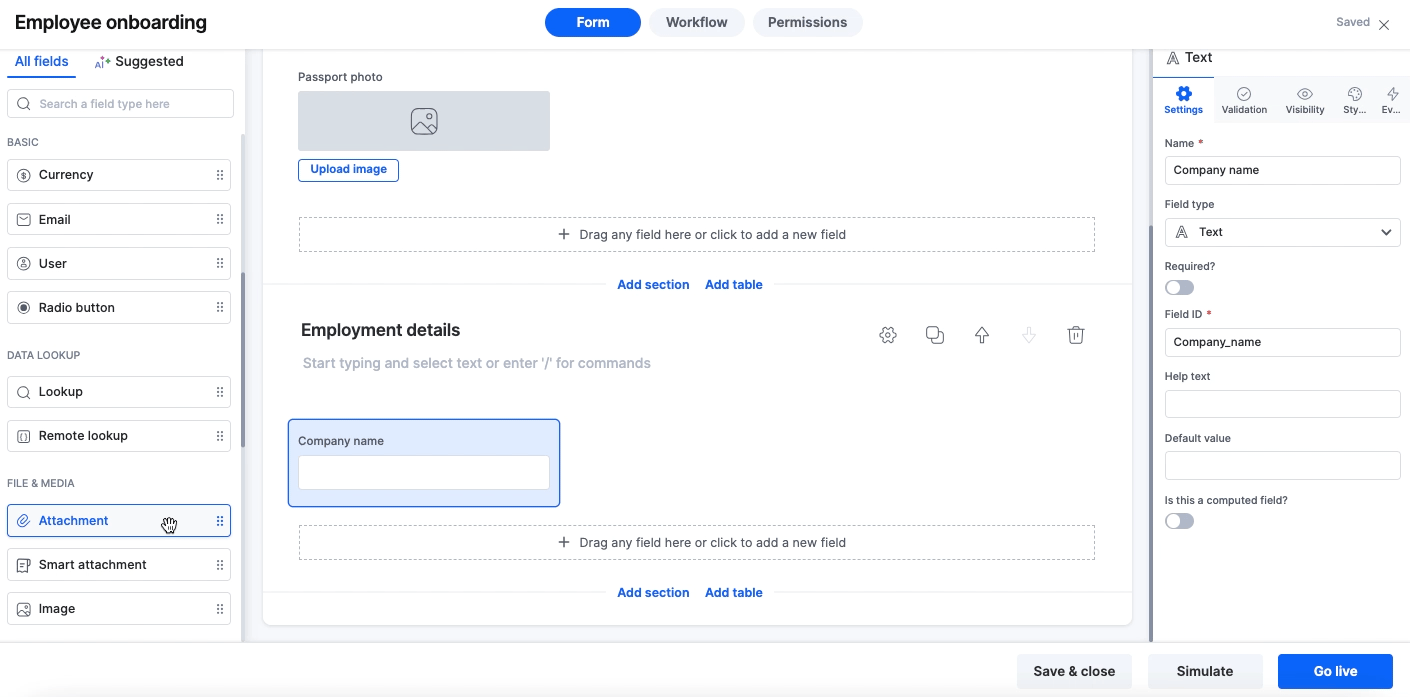
Task: Toggle the computed field switch
Action: pos(1179,521)
